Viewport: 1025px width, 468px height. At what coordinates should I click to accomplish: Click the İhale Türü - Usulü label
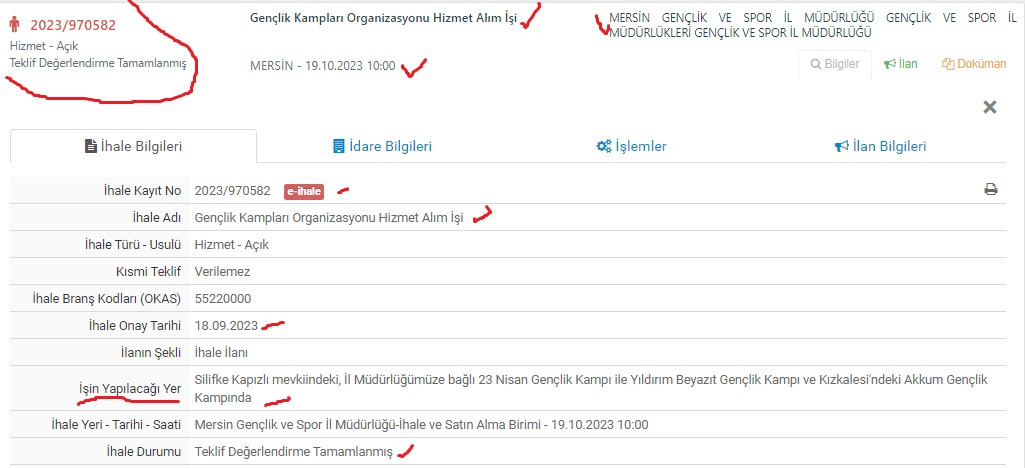[133, 245]
